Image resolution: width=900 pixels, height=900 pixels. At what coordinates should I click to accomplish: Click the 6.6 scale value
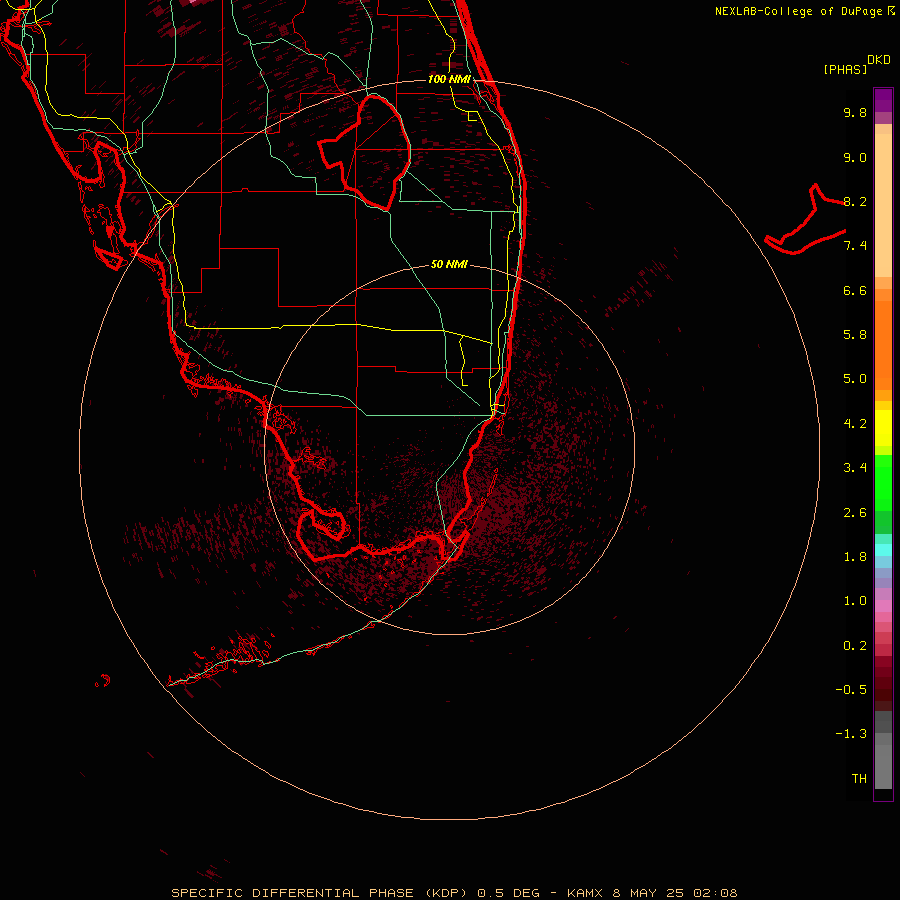pyautogui.click(x=855, y=290)
